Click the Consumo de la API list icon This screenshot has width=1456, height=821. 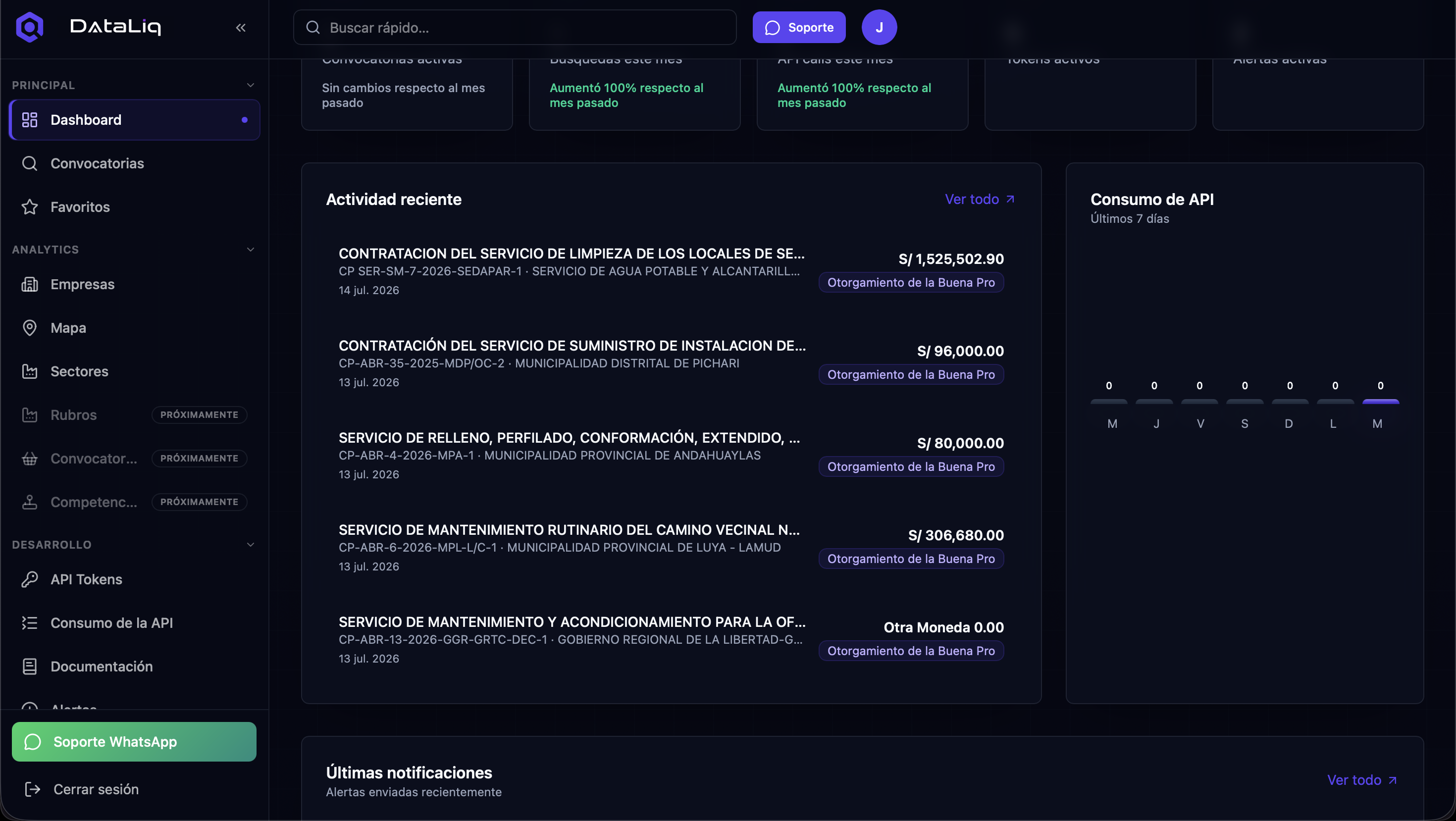pos(29,622)
